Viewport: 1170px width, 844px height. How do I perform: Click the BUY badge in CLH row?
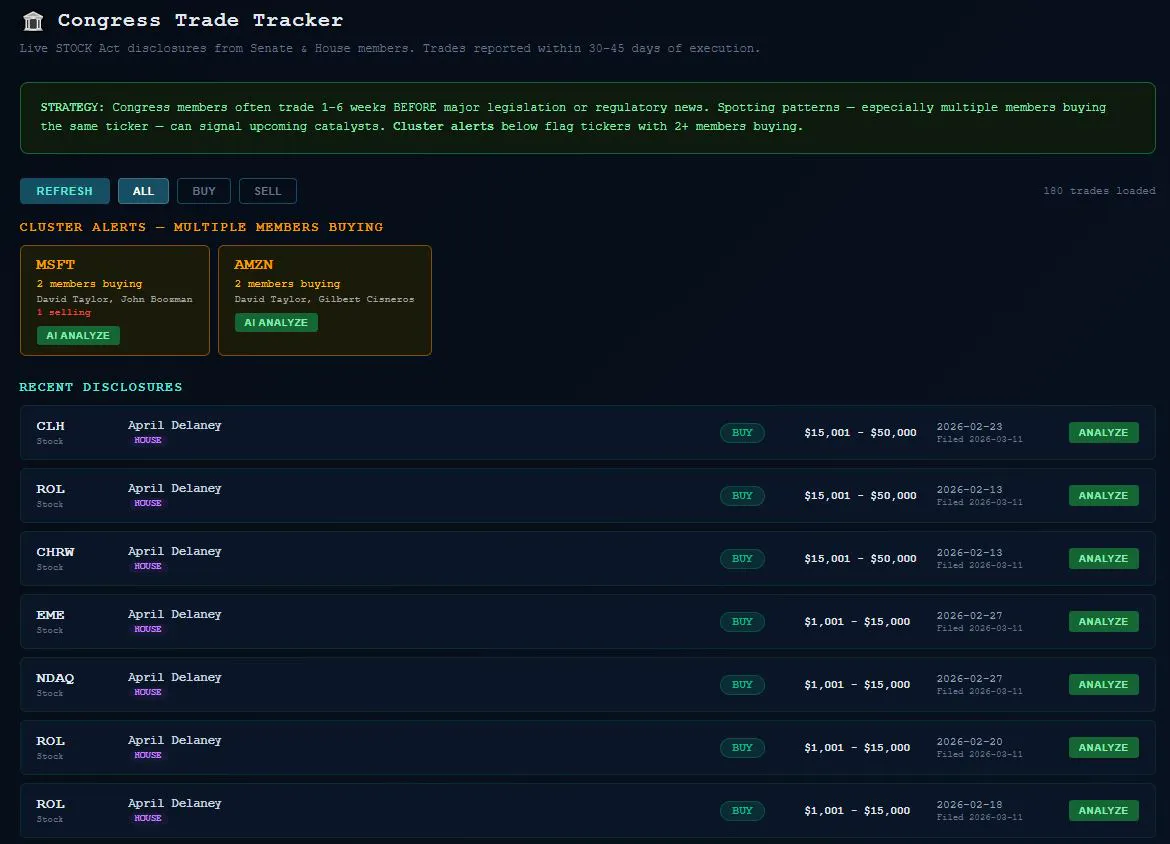(742, 433)
